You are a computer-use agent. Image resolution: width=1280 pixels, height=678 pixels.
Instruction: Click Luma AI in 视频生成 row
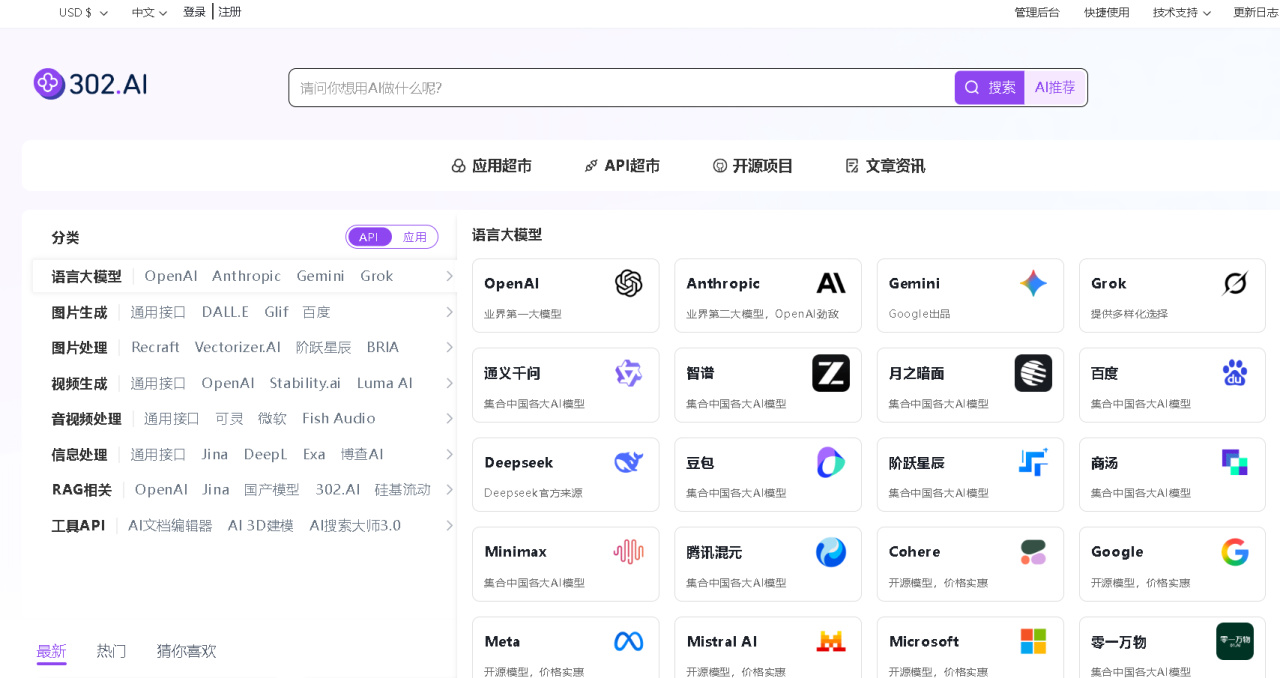click(x=385, y=383)
